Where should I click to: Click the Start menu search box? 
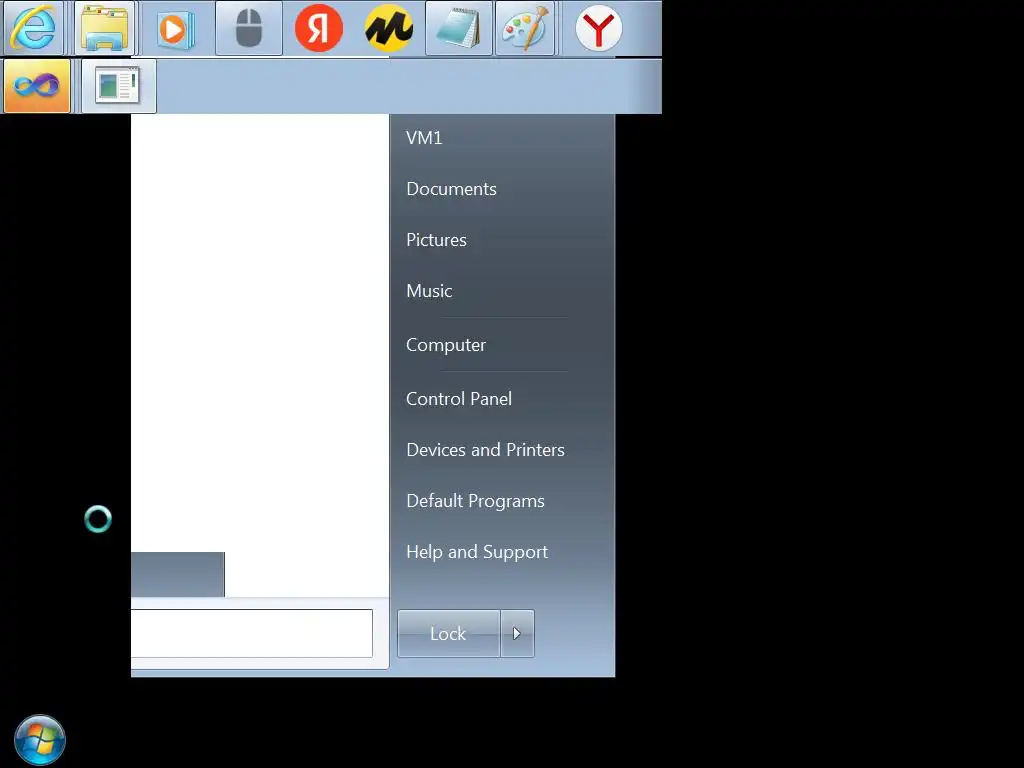click(x=251, y=633)
